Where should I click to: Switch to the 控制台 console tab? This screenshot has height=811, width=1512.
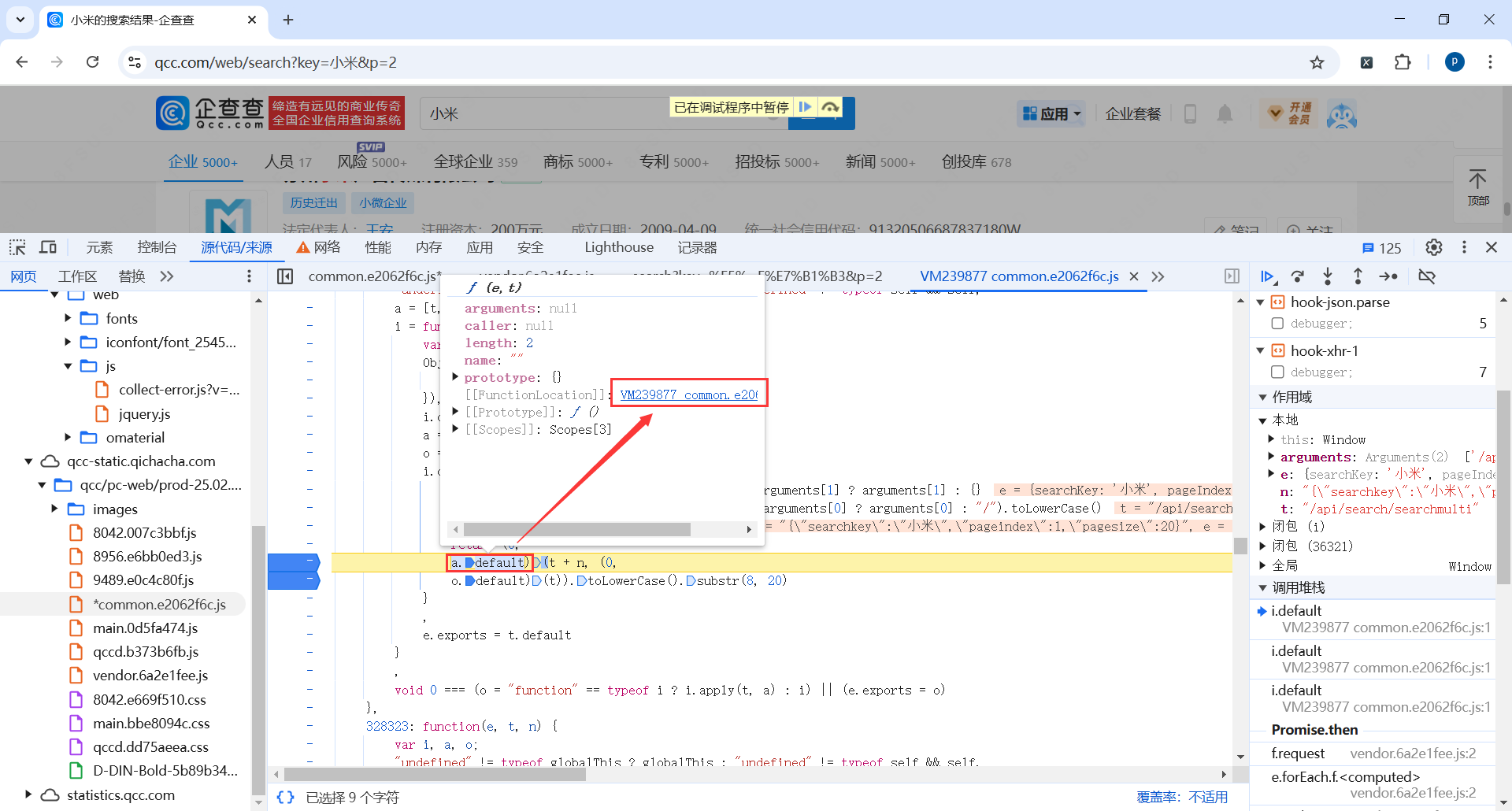coord(157,247)
